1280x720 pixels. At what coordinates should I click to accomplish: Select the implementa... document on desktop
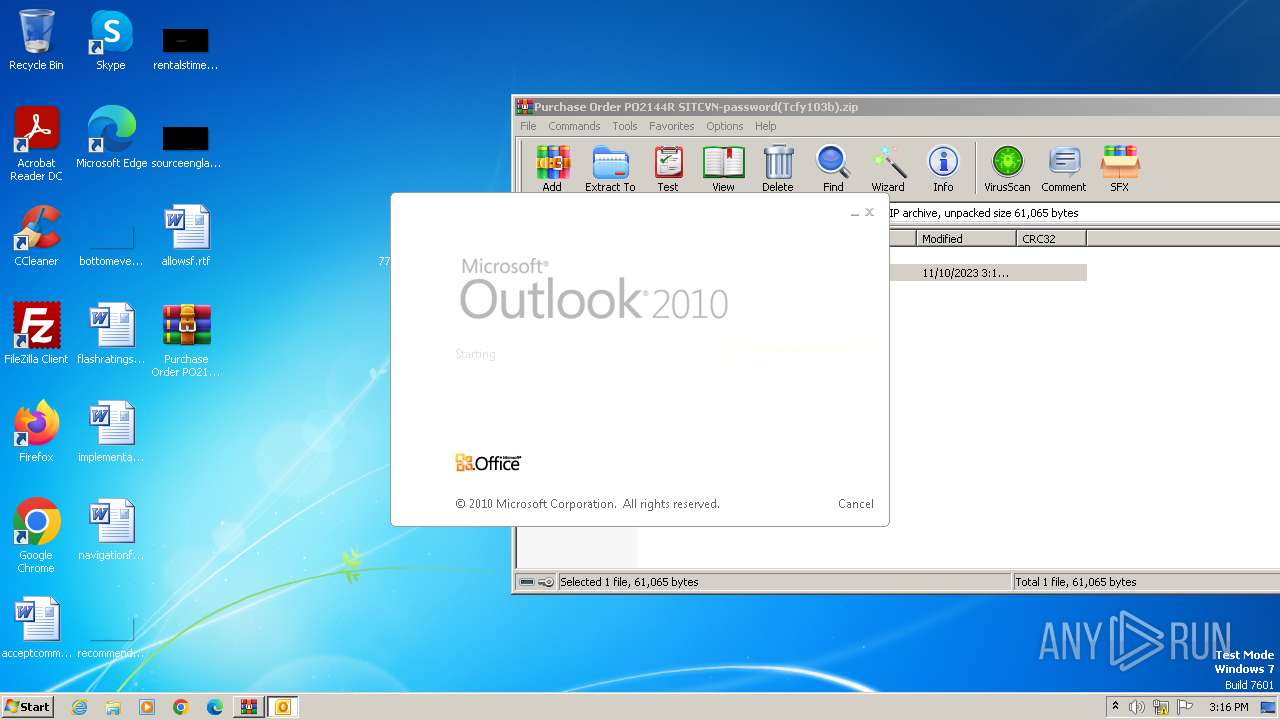(111, 432)
